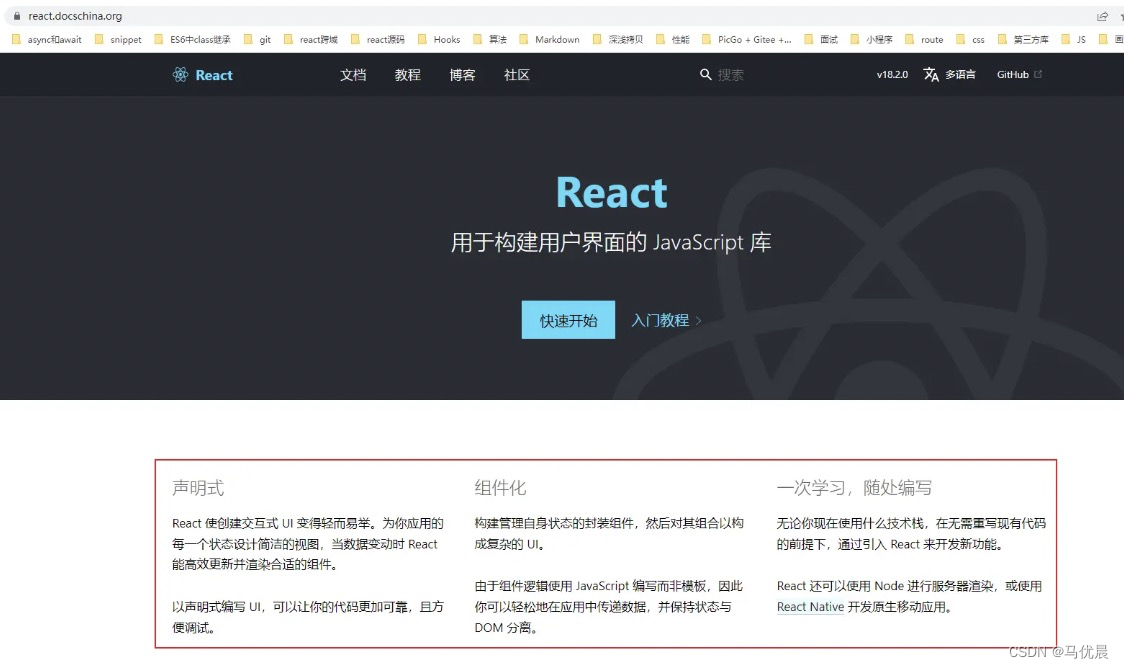
Task: Open the JS bookmark folder
Action: [x=1073, y=39]
